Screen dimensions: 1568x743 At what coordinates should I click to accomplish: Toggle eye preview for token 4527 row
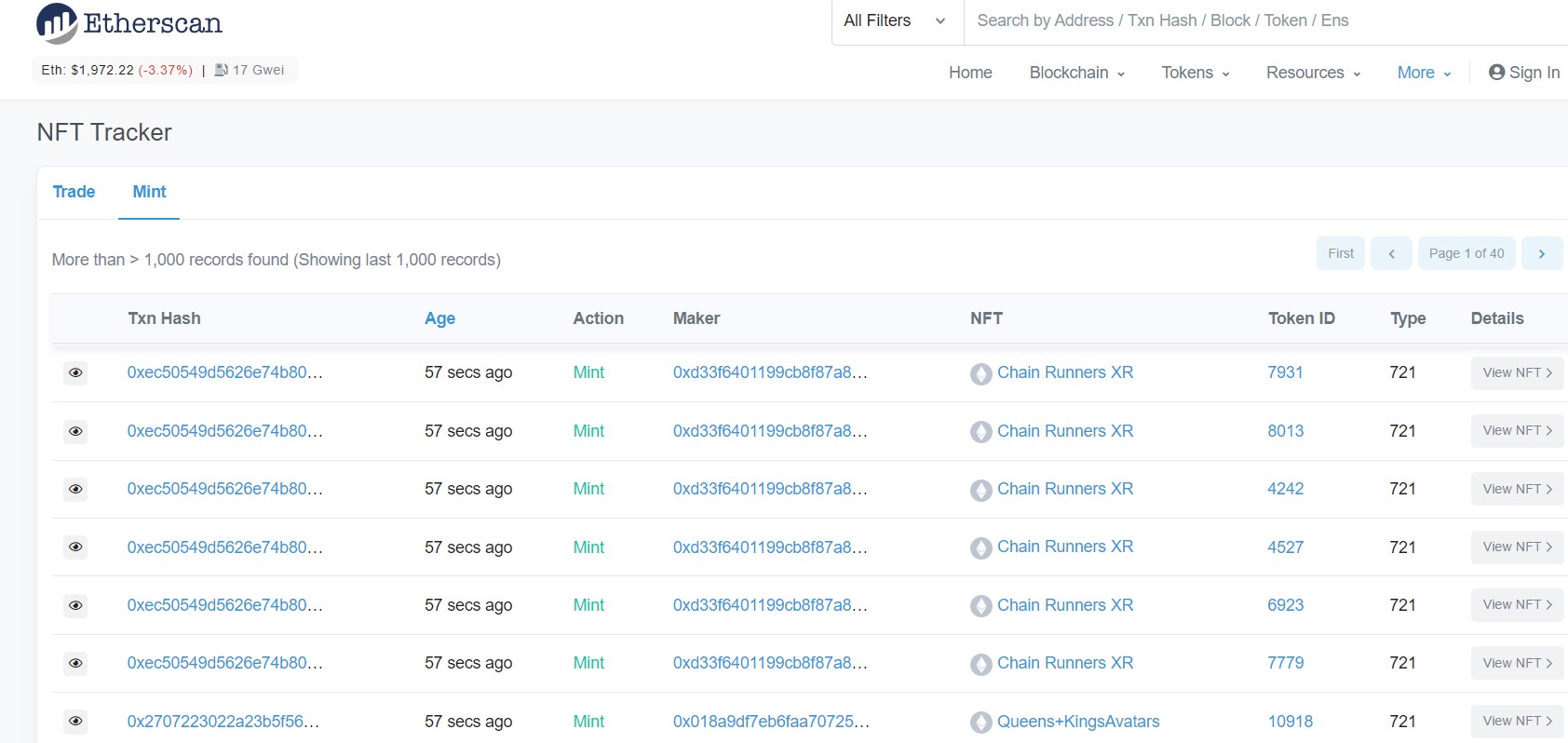76,547
